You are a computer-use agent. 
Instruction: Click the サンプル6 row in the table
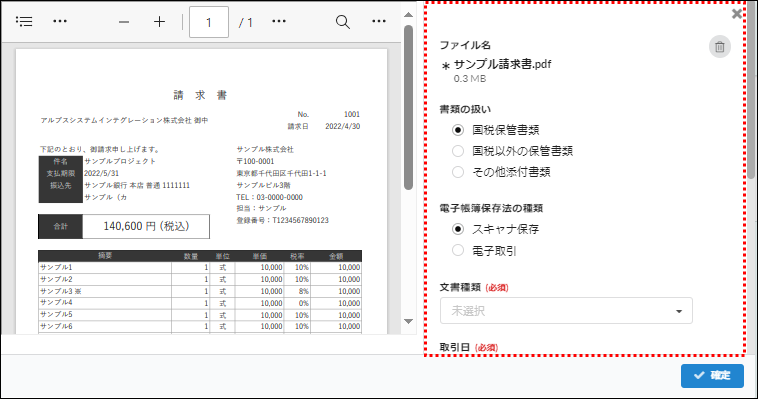coord(200,326)
